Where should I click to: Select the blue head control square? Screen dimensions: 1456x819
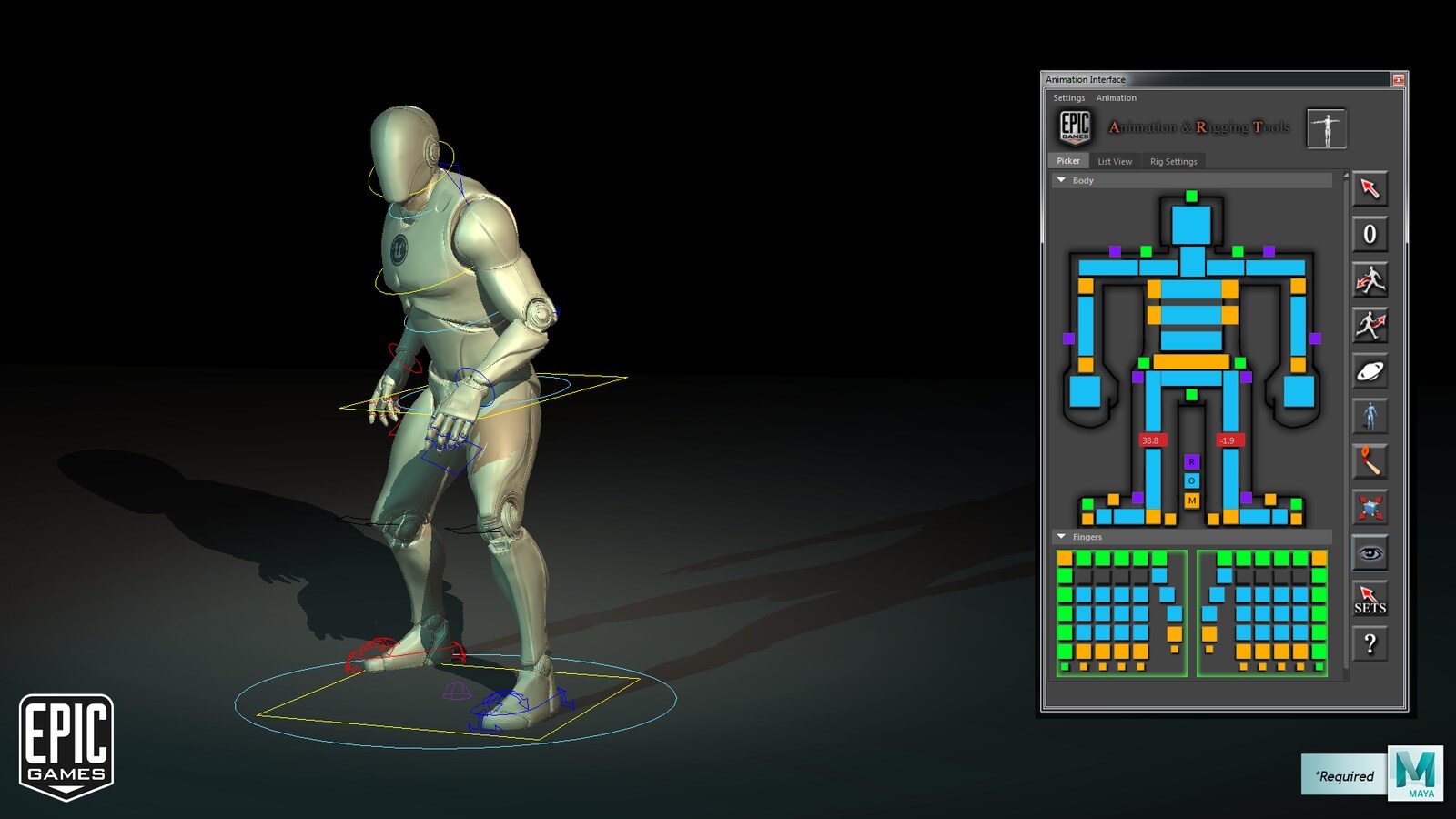pyautogui.click(x=1191, y=225)
